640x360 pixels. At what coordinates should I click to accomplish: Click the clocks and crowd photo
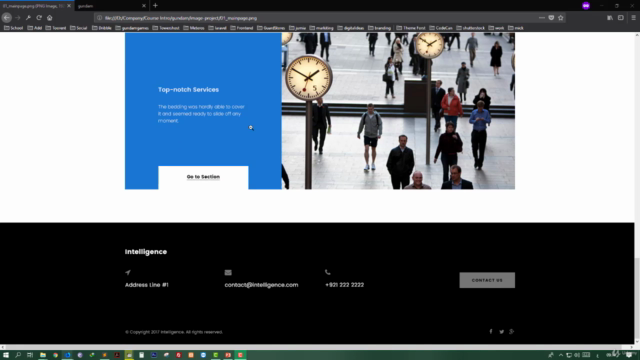coord(398,111)
